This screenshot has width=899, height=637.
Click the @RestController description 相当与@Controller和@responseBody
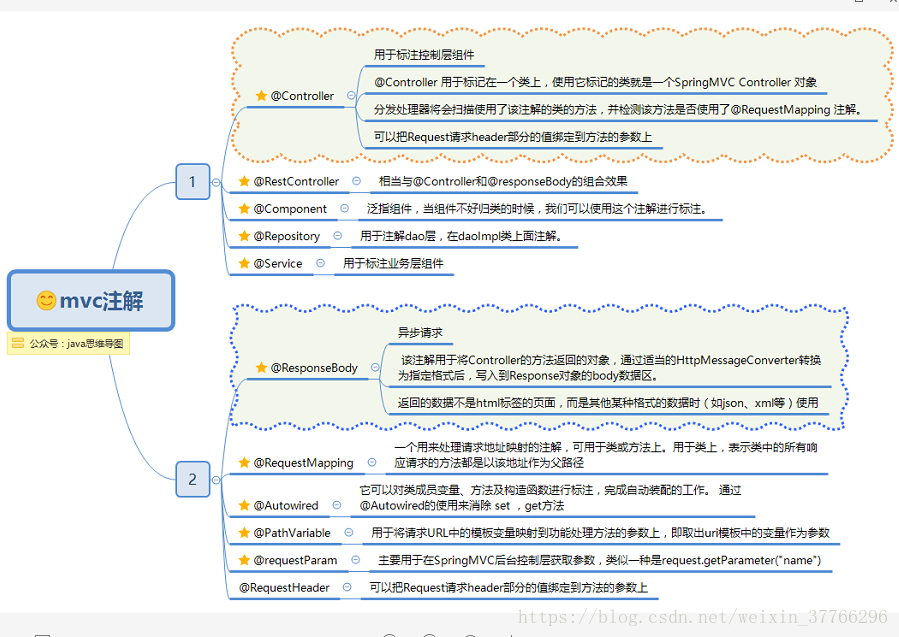[503, 181]
